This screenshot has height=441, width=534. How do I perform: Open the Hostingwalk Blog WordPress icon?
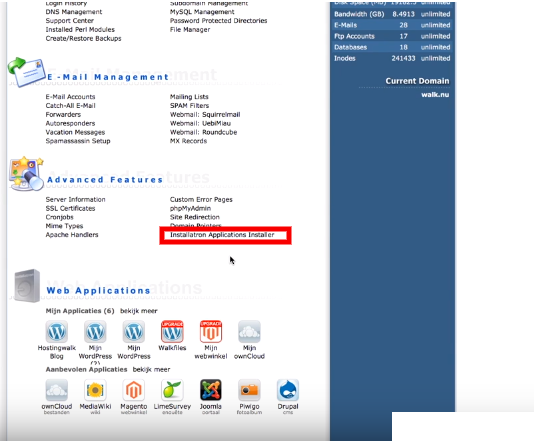[57, 332]
